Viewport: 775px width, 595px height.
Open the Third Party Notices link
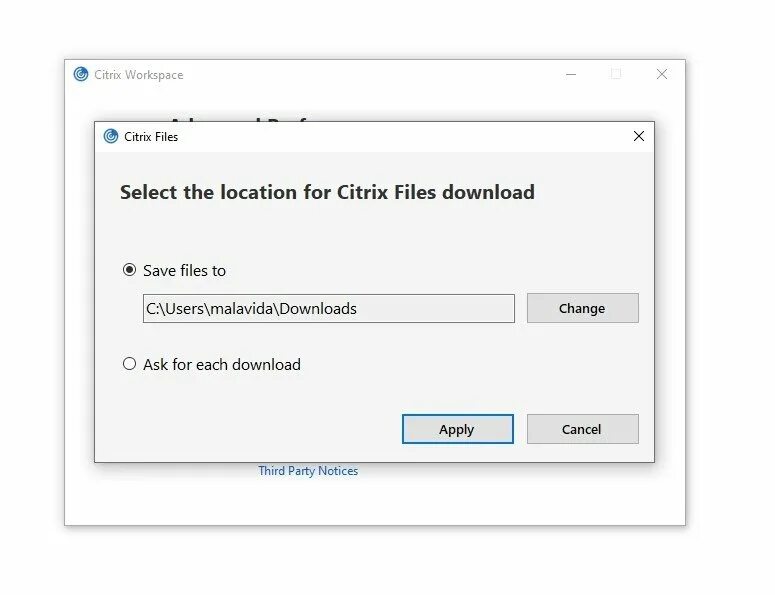(308, 471)
